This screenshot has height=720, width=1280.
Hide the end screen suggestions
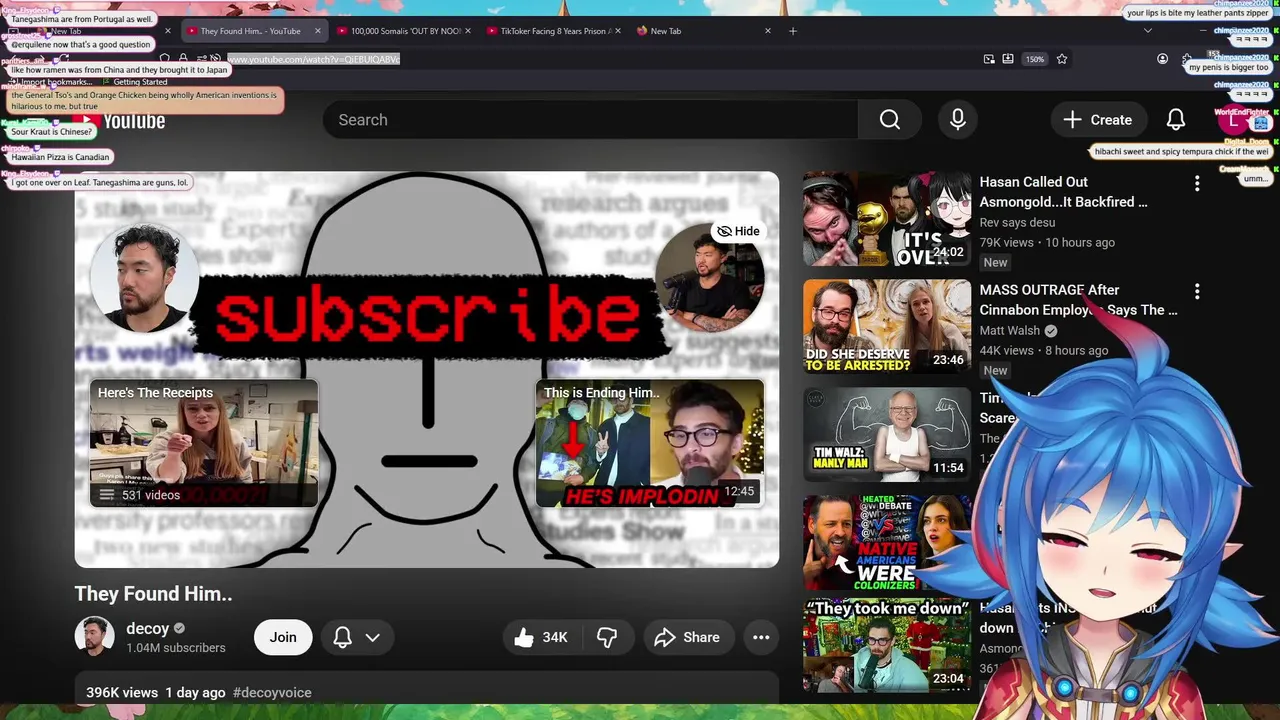(738, 231)
